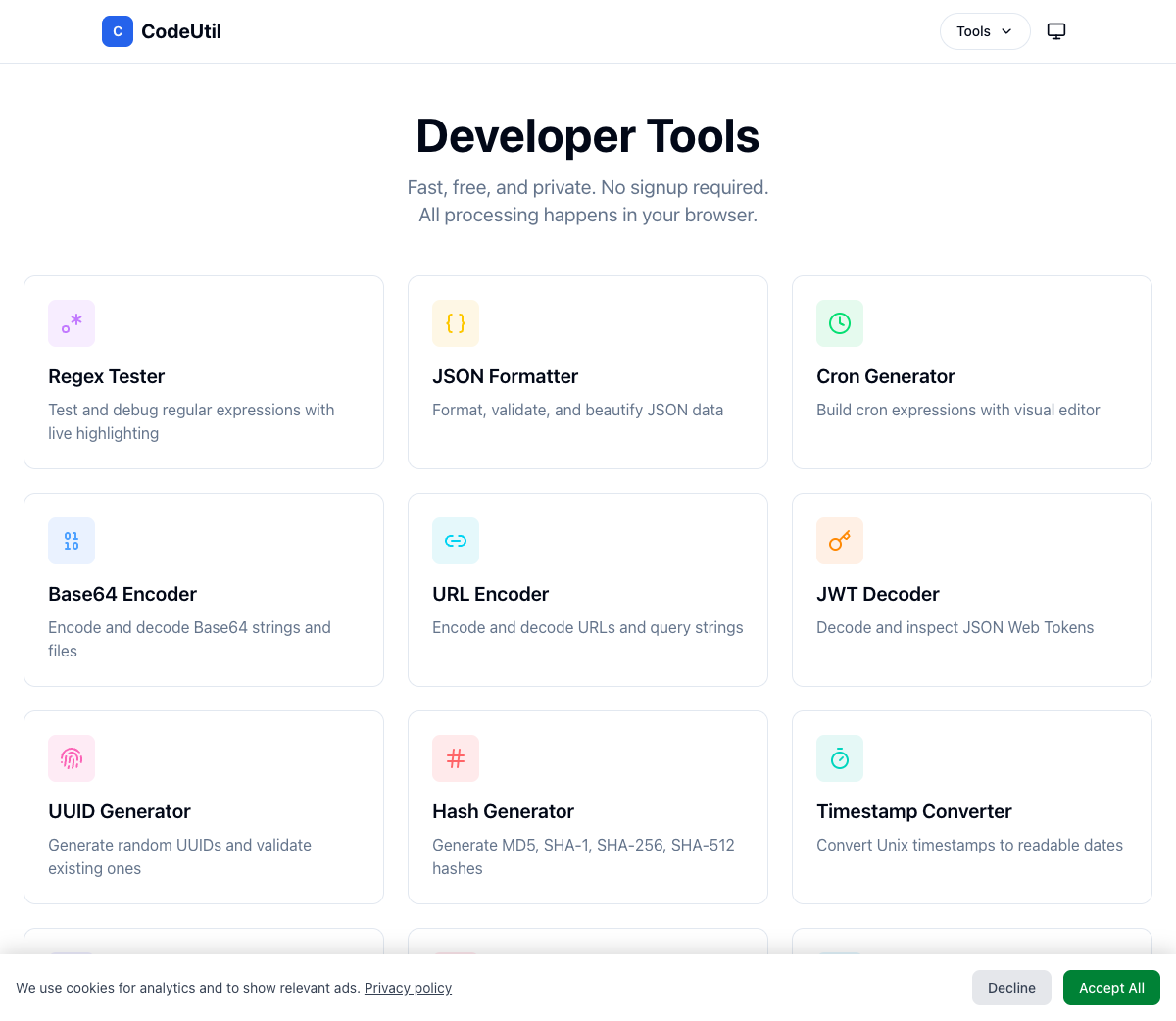Image resolution: width=1176 pixels, height=1021 pixels.
Task: Open the Regex Tester title
Action: coord(106,376)
